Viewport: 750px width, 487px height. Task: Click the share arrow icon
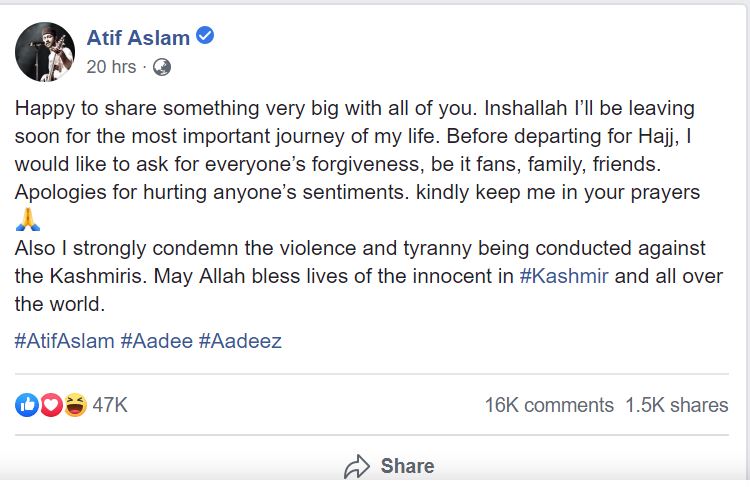(357, 466)
